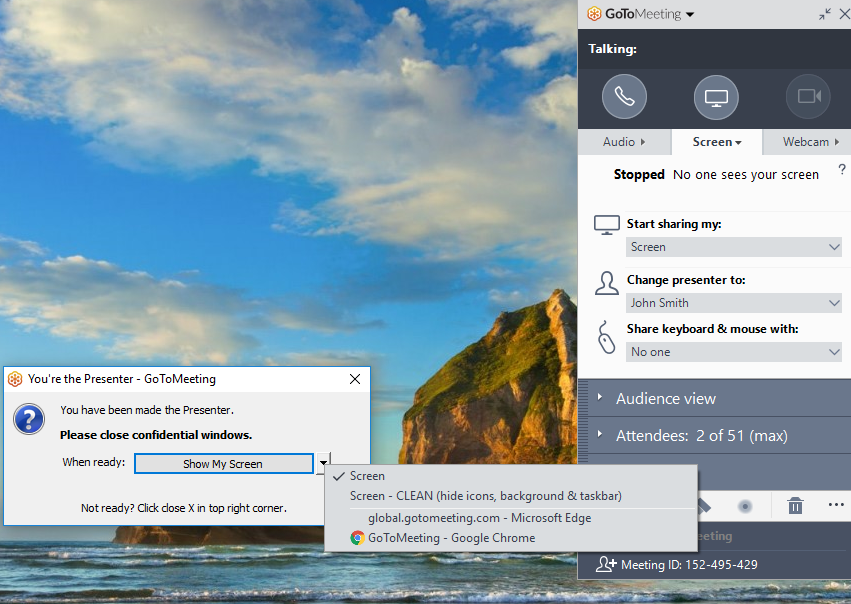Screen dimensions: 851x604
Task: Choose the checked Screen option in menu
Action: tap(510, 476)
